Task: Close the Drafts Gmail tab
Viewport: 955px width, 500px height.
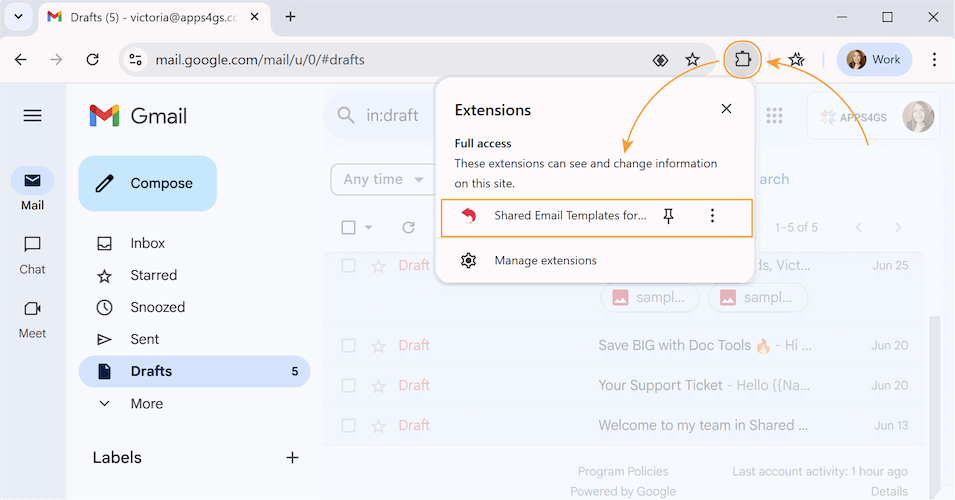Action: tap(255, 17)
